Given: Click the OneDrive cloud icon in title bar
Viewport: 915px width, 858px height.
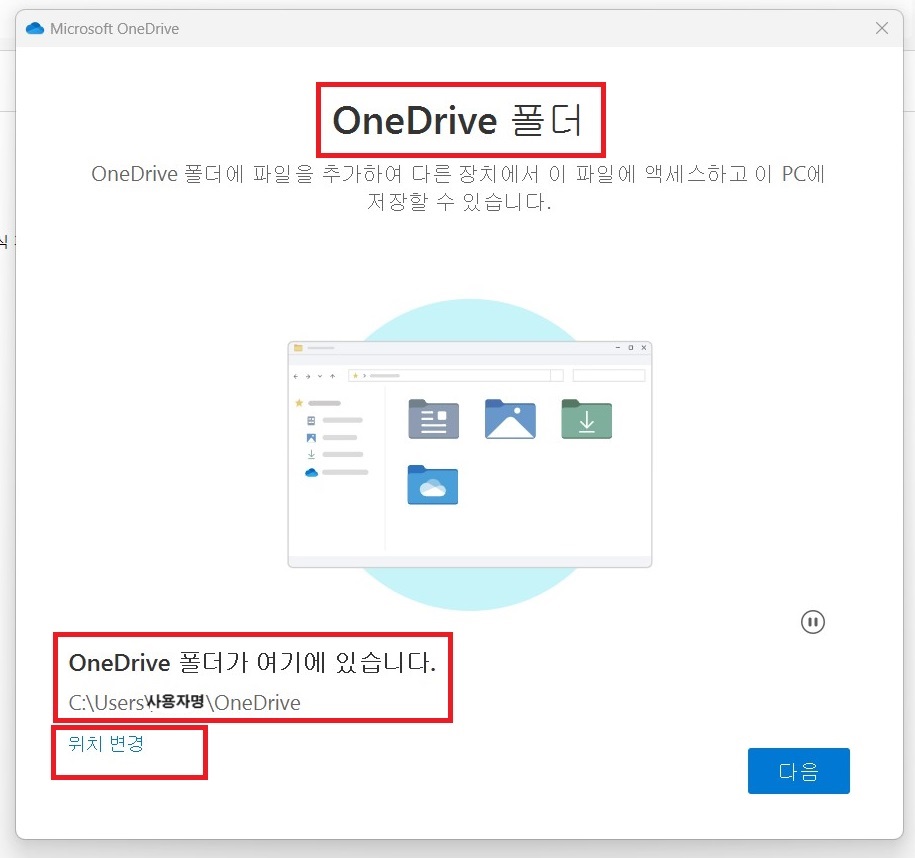Looking at the screenshot, I should (35, 29).
